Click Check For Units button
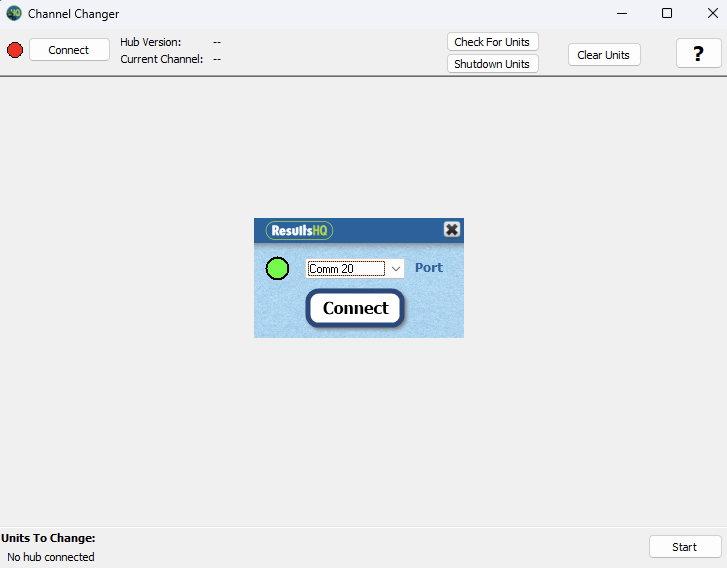Viewport: 727px width, 568px height. (492, 42)
